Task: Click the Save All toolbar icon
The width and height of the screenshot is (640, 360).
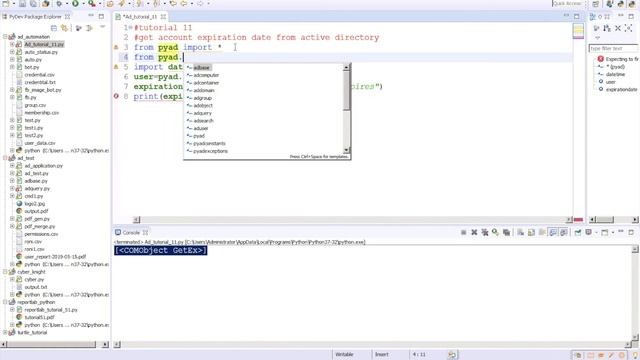Action: click(x=33, y=4)
